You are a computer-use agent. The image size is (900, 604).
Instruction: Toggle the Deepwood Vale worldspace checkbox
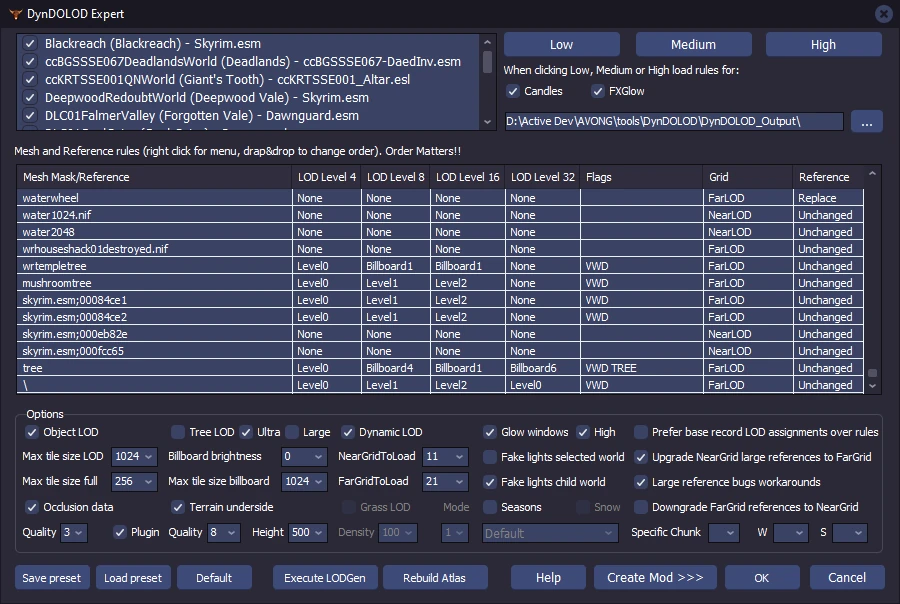click(x=30, y=98)
